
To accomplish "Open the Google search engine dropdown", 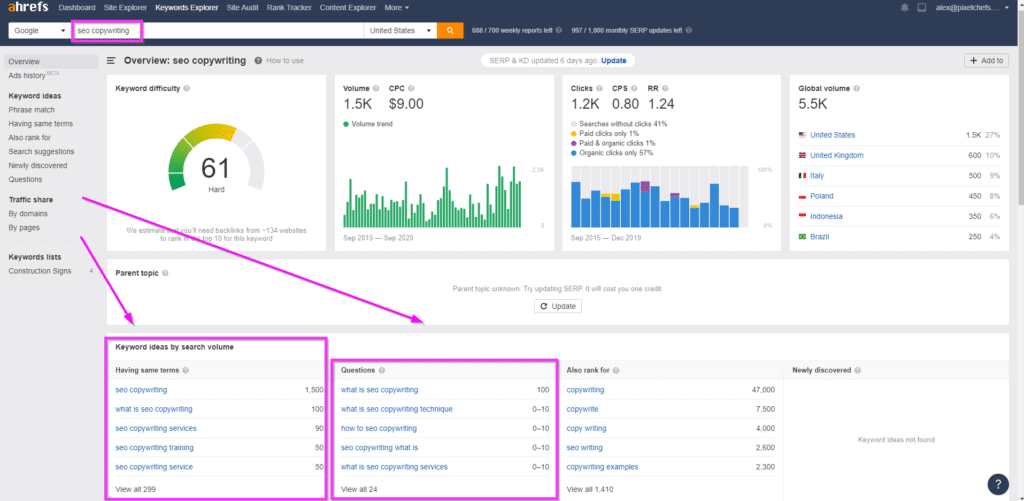I will (x=39, y=31).
